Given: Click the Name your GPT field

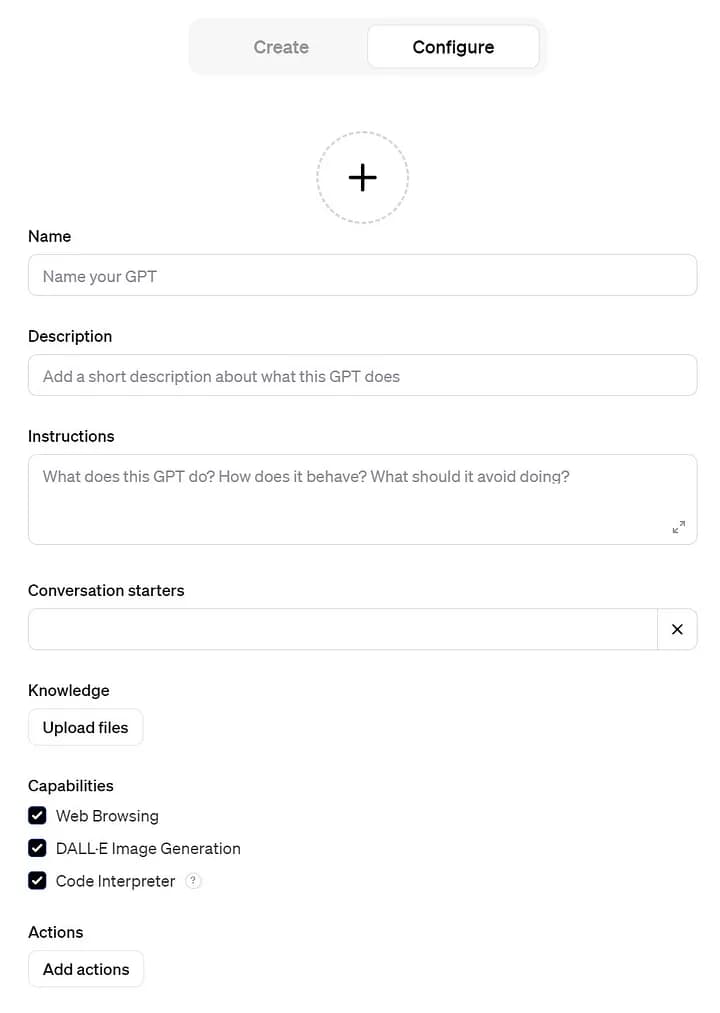Looking at the screenshot, I should coord(362,275).
